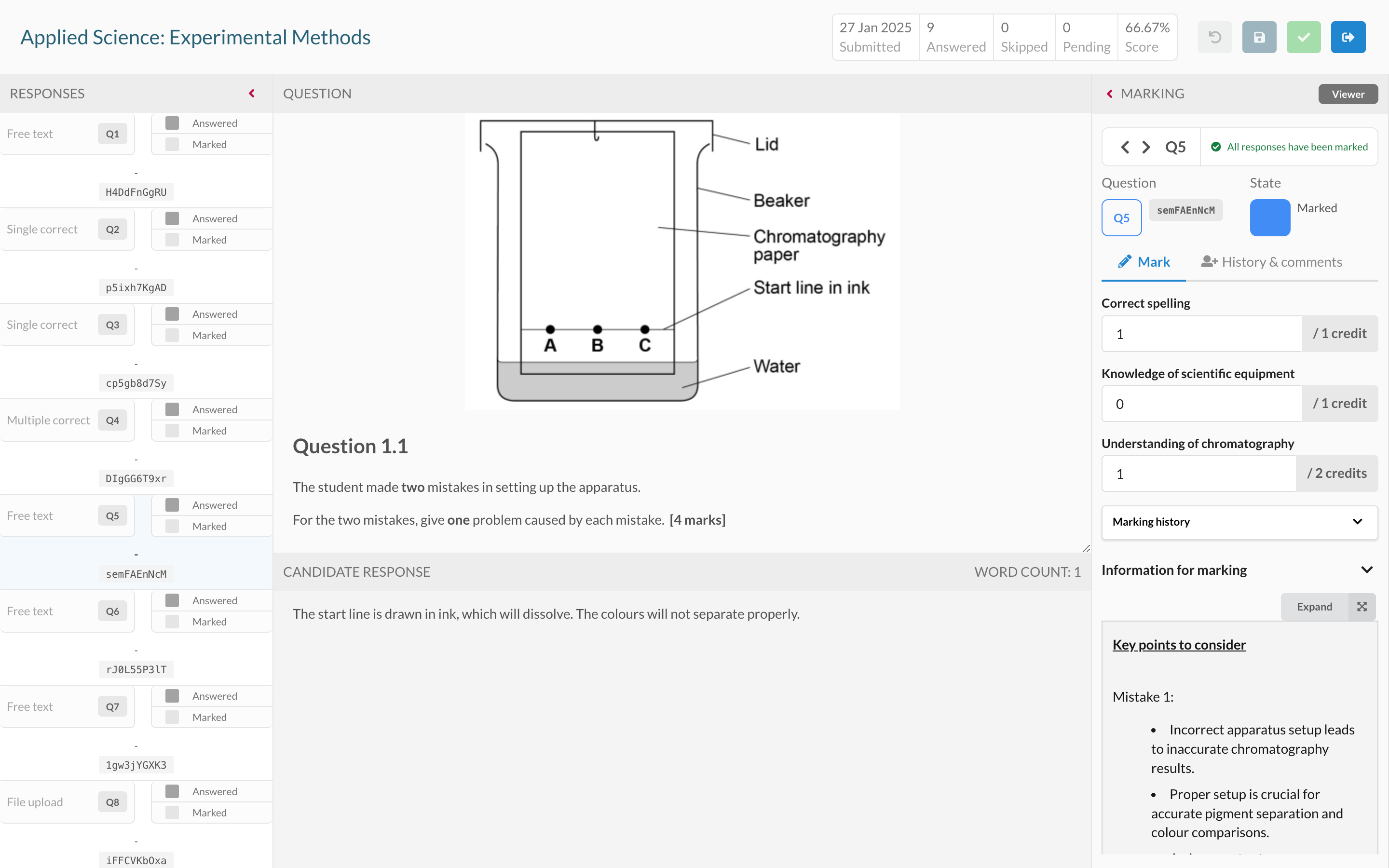Select the Mark tab
Viewport: 1389px width, 868px height.
(1144, 262)
